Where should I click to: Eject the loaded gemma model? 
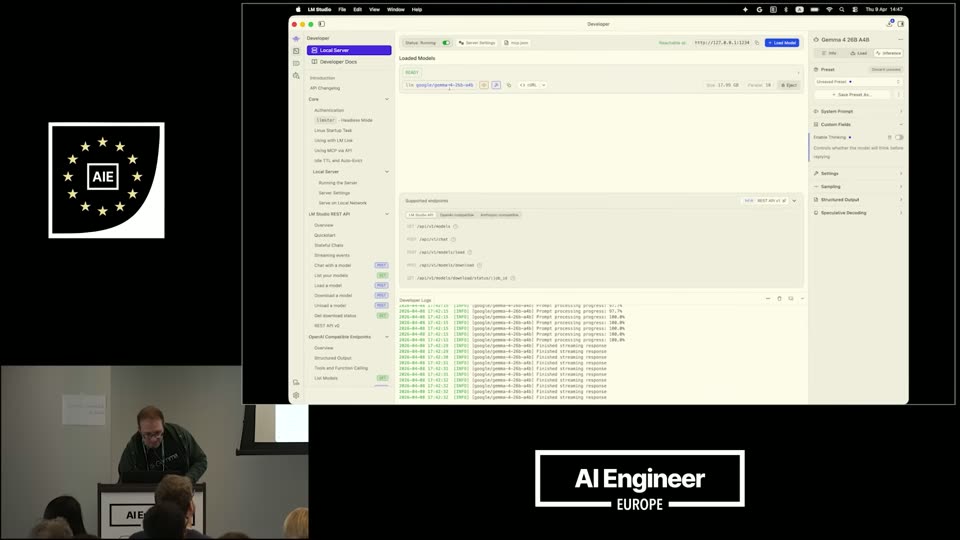coord(789,85)
